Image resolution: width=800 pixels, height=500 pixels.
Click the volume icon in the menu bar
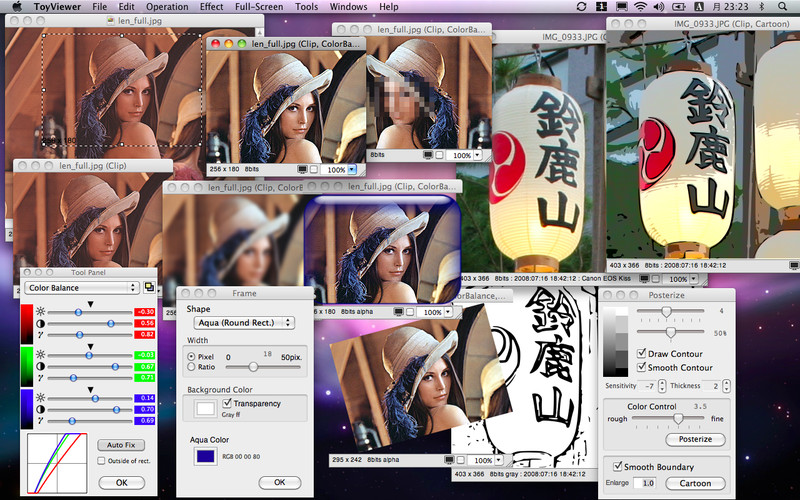click(x=659, y=7)
